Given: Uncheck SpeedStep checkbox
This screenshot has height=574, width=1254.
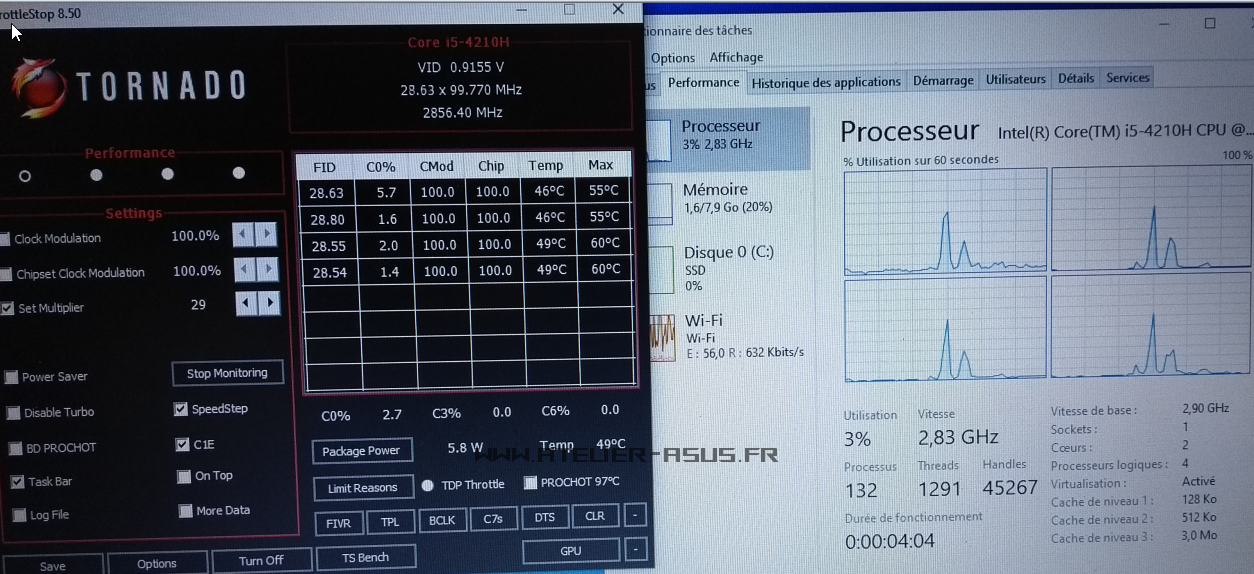Looking at the screenshot, I should click(x=181, y=409).
